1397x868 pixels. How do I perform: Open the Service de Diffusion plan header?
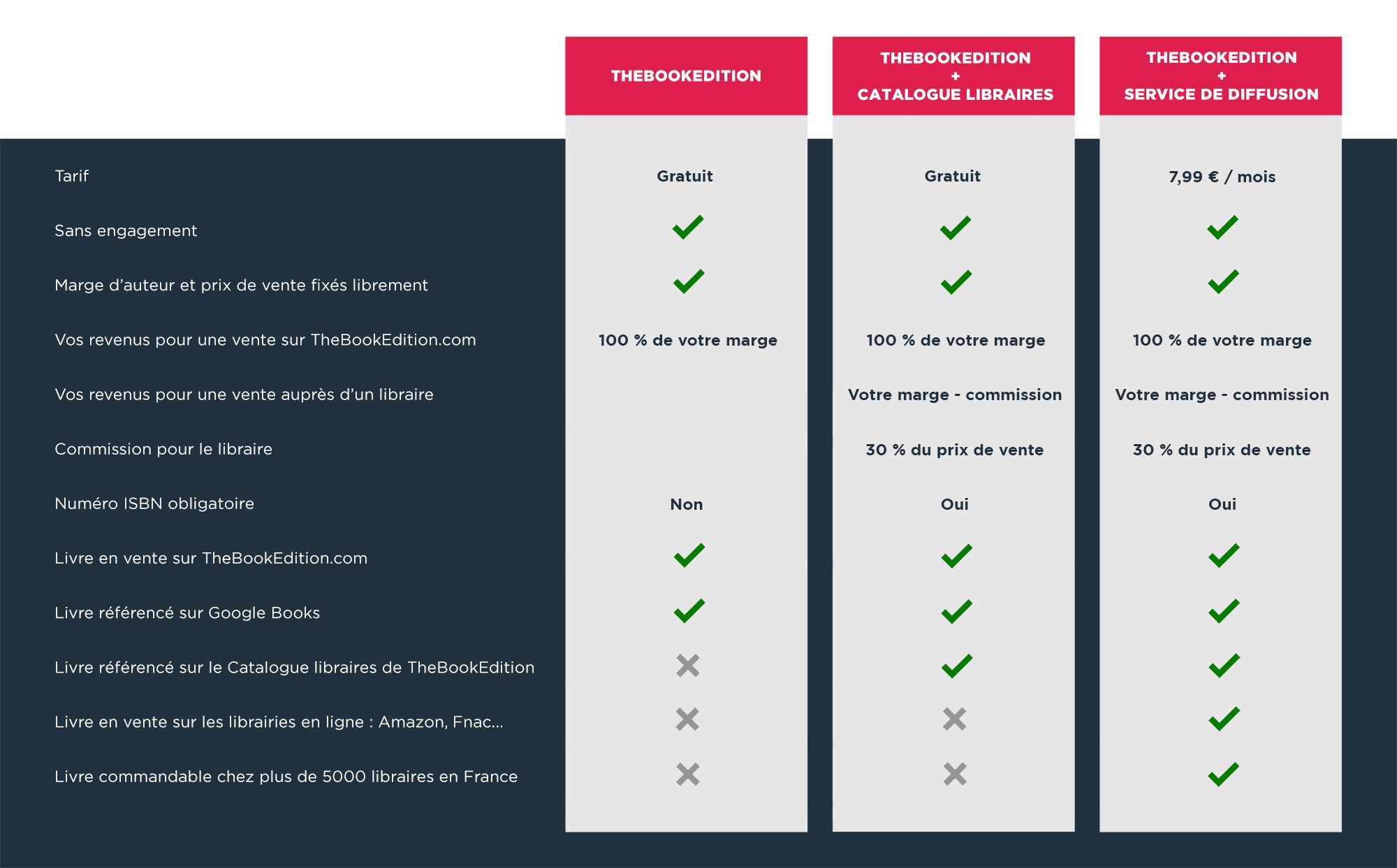tap(1220, 75)
